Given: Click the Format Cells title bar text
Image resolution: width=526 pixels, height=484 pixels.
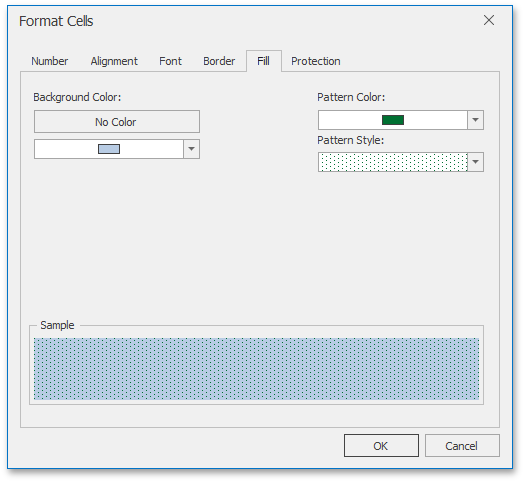Looking at the screenshot, I should click(x=56, y=21).
